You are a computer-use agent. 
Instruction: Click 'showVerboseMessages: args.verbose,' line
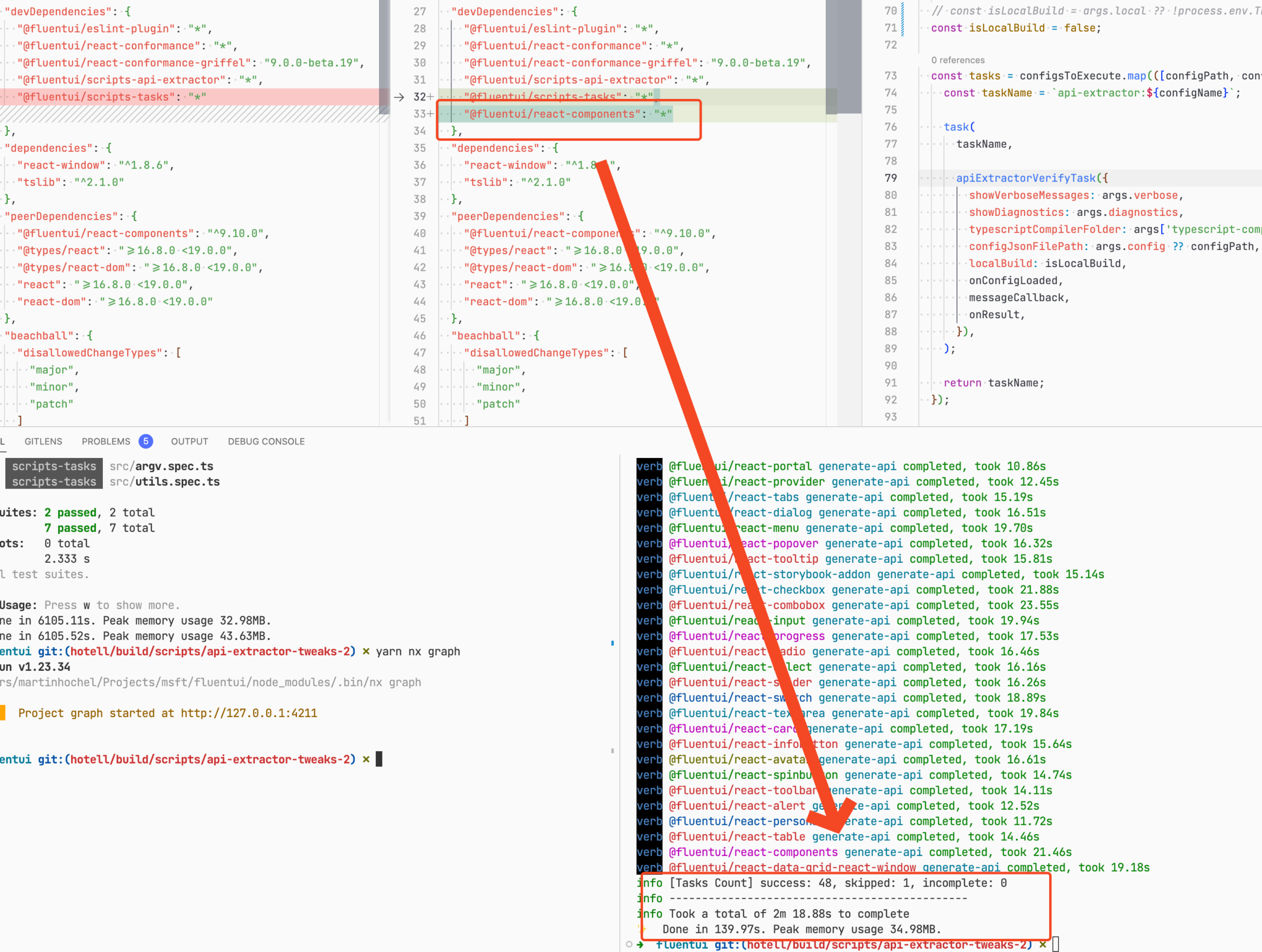pyautogui.click(x=1076, y=195)
